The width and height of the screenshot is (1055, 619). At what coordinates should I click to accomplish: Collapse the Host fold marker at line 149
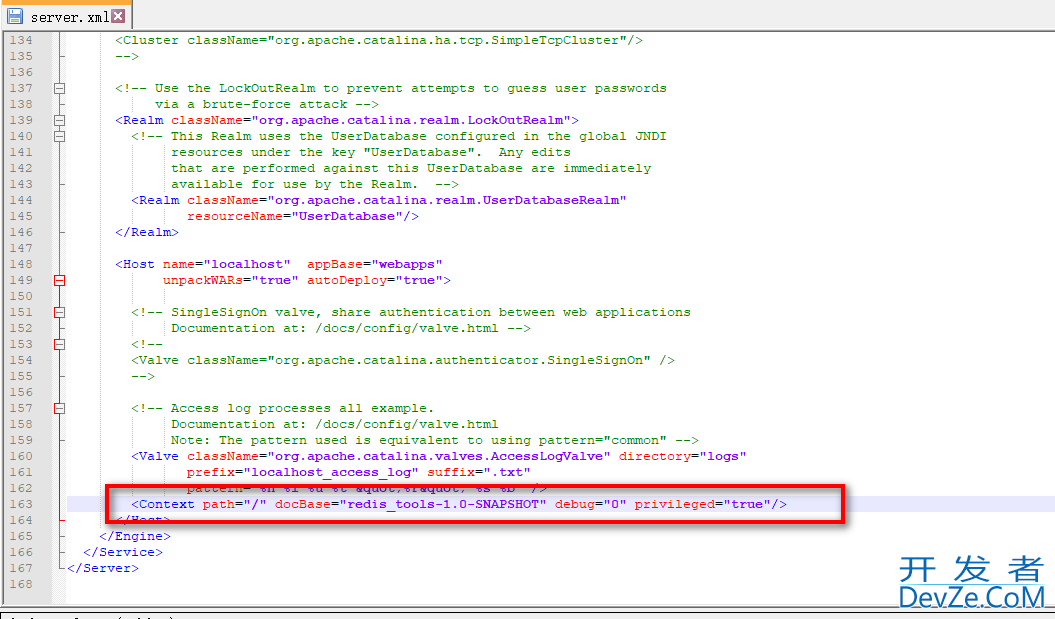[59, 281]
